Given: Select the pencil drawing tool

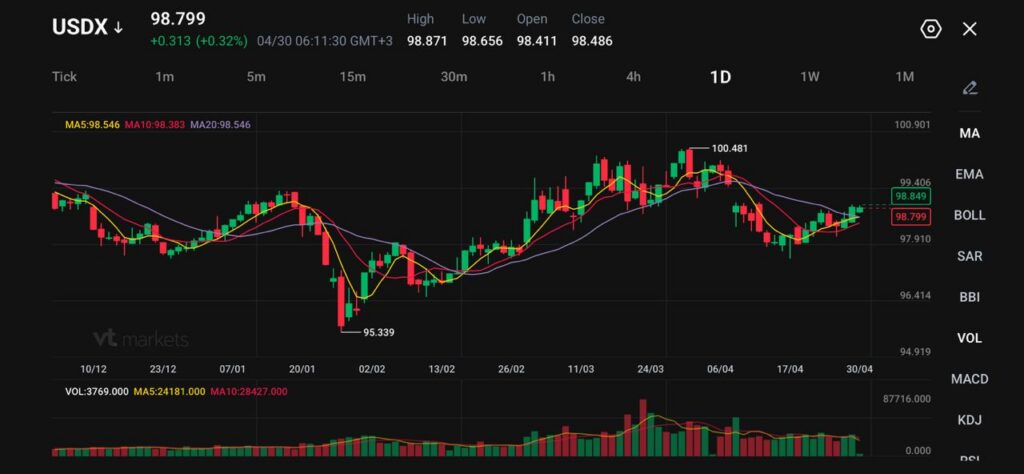Looking at the screenshot, I should tap(969, 88).
